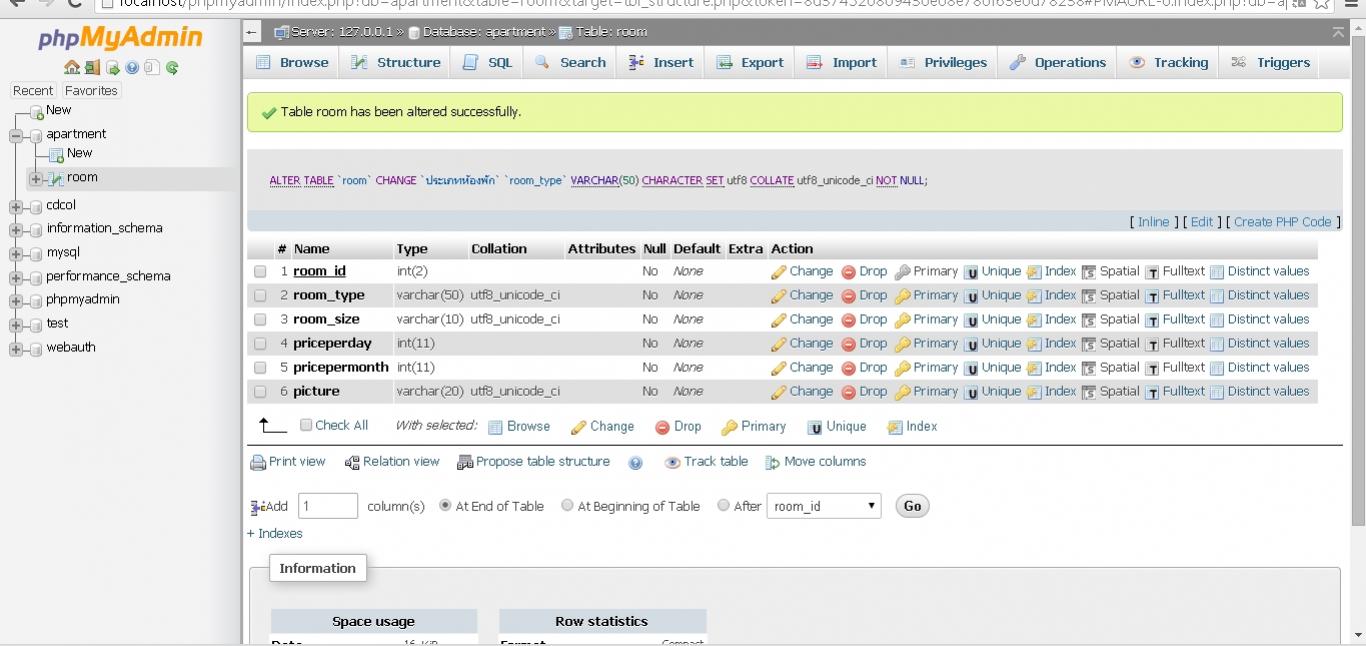
Task: Change the priceperday column
Action: coord(802,343)
